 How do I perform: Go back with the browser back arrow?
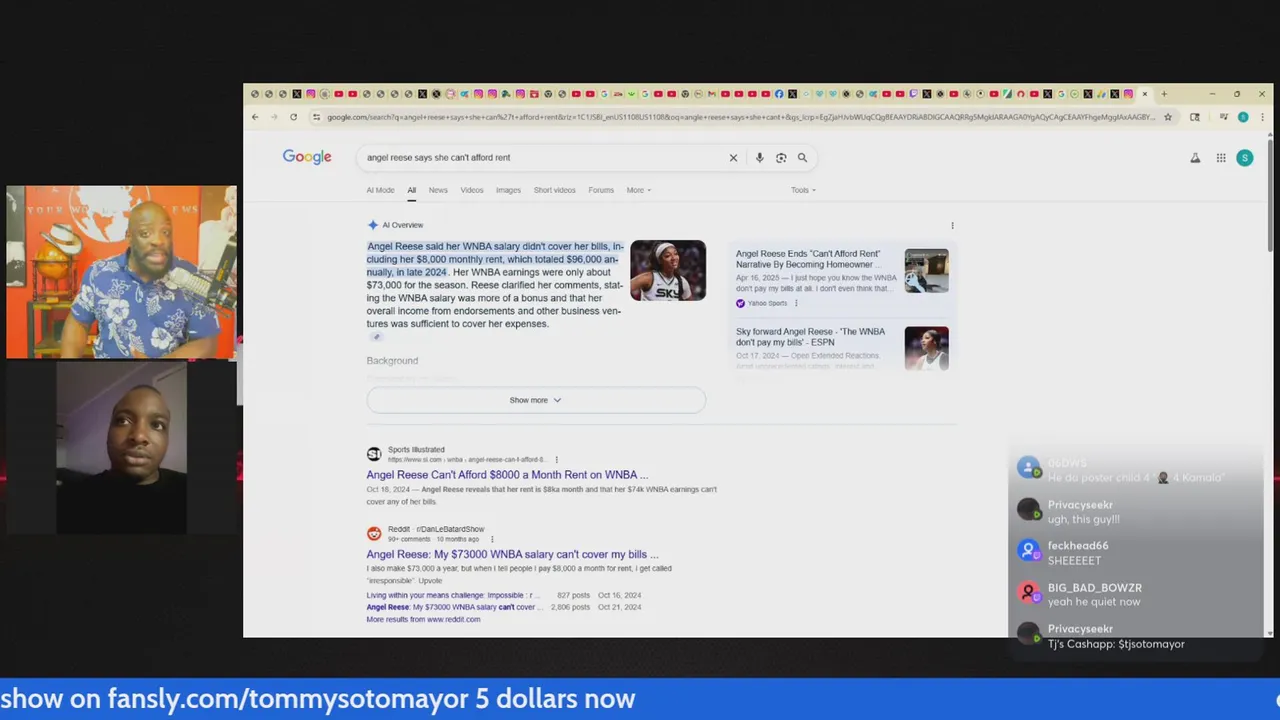coord(255,117)
